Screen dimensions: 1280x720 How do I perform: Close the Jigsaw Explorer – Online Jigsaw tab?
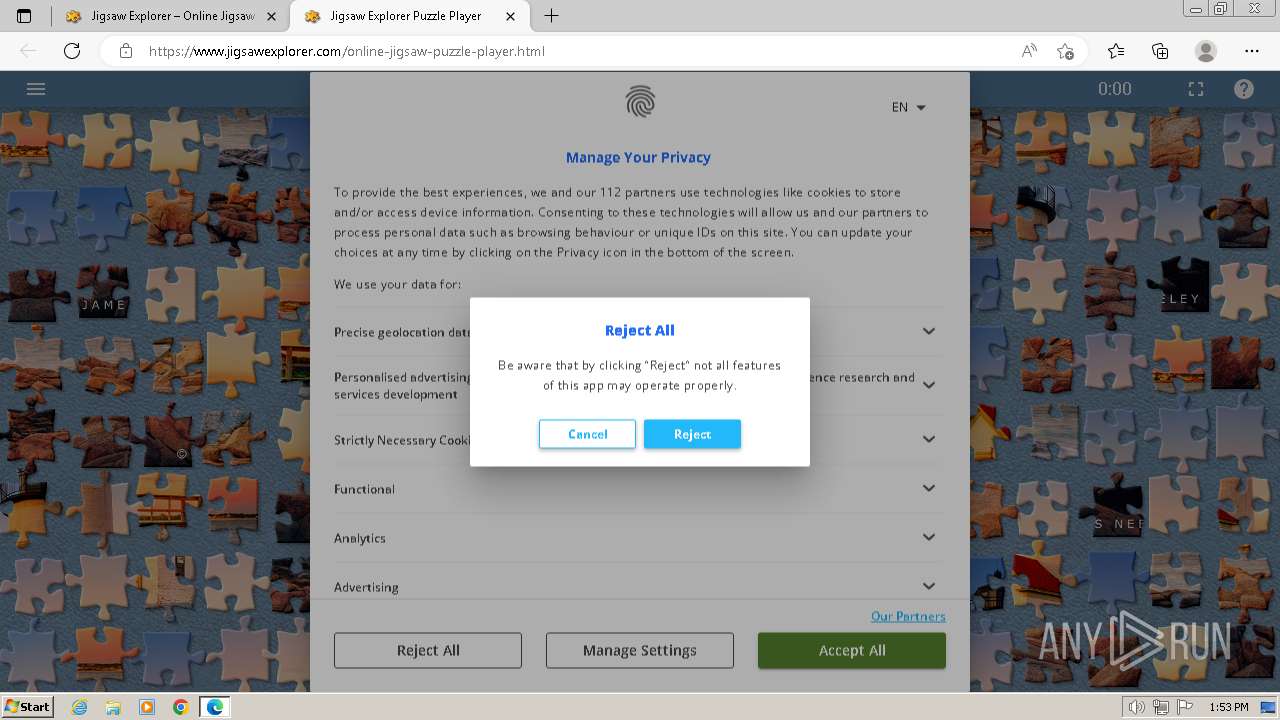(271, 16)
